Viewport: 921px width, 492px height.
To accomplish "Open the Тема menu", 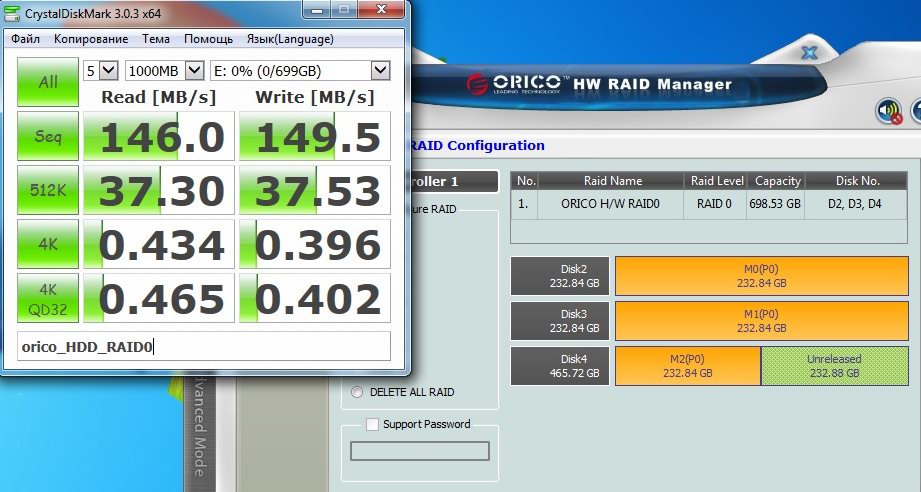I will click(x=156, y=39).
